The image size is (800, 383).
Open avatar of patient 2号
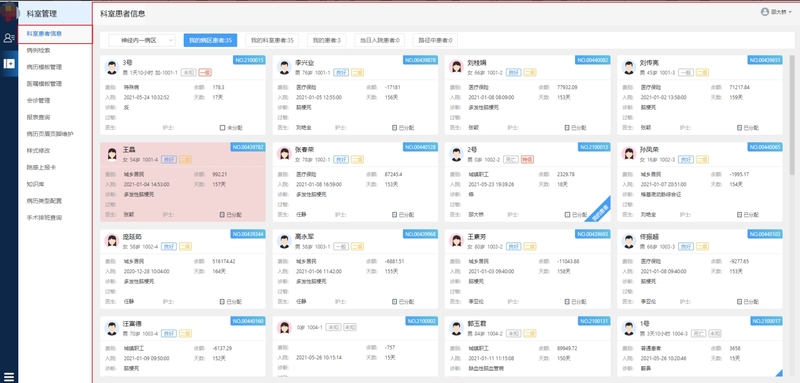pyautogui.click(x=456, y=154)
